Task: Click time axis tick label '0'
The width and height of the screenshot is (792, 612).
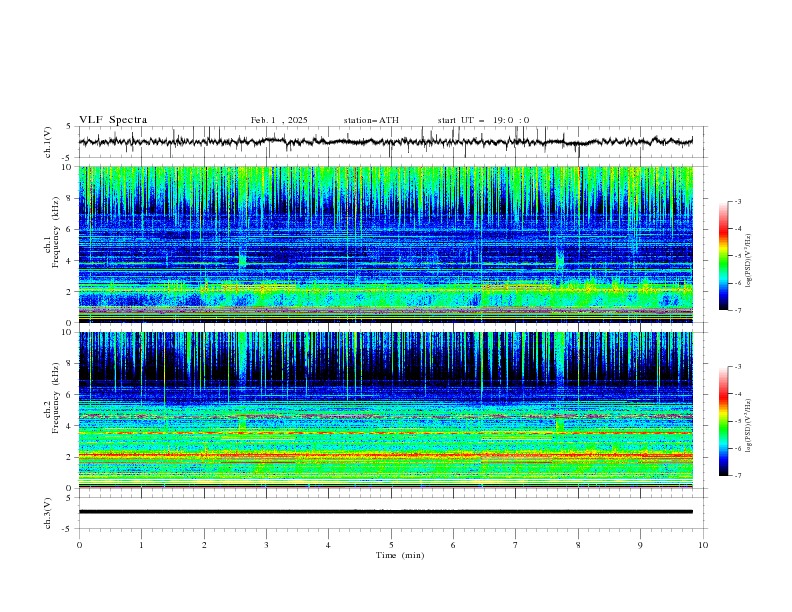Action: pos(79,545)
